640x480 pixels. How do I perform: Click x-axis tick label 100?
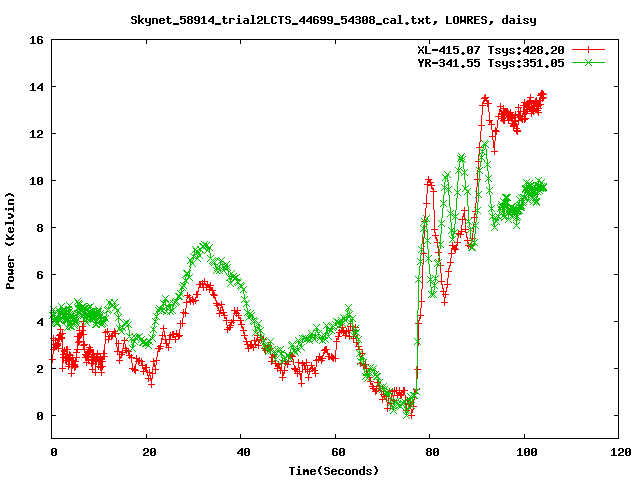(527, 452)
